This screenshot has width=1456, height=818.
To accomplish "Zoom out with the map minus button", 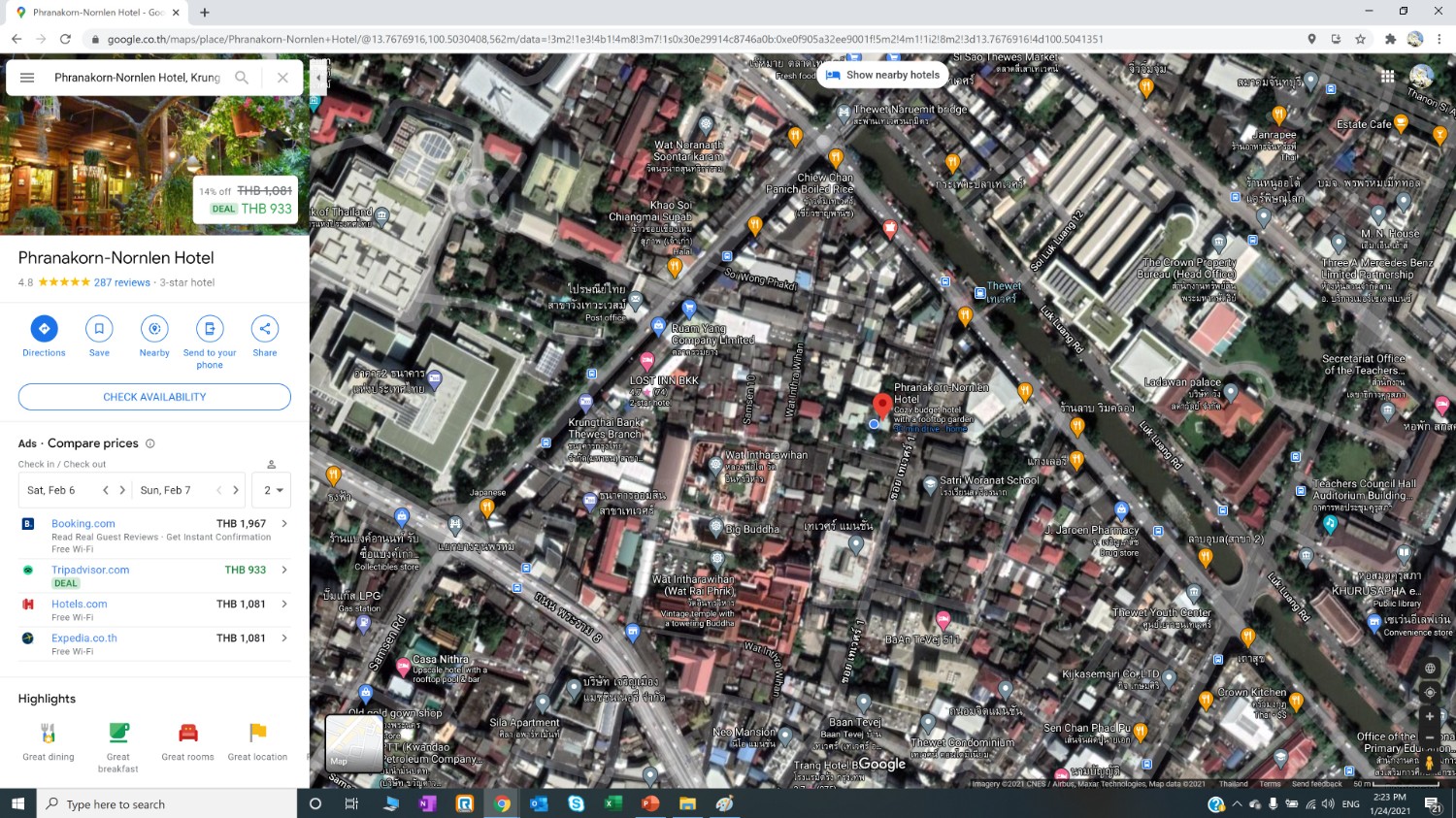I will pos(1430,737).
